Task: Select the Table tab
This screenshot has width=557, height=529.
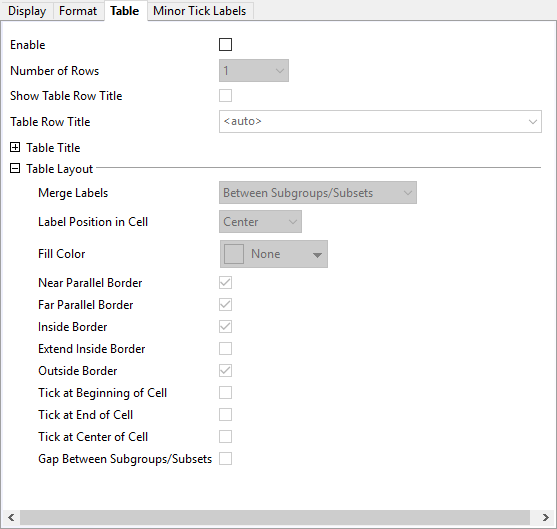Action: [x=125, y=11]
